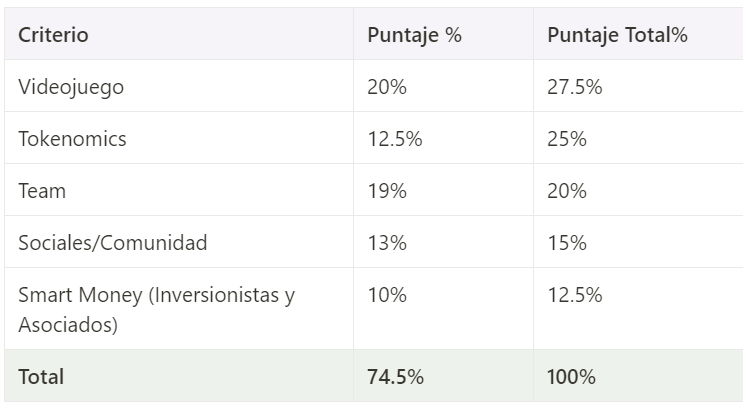Viewport: 743px width, 407px height.
Task: Select the 100% total cell
Action: point(571,377)
